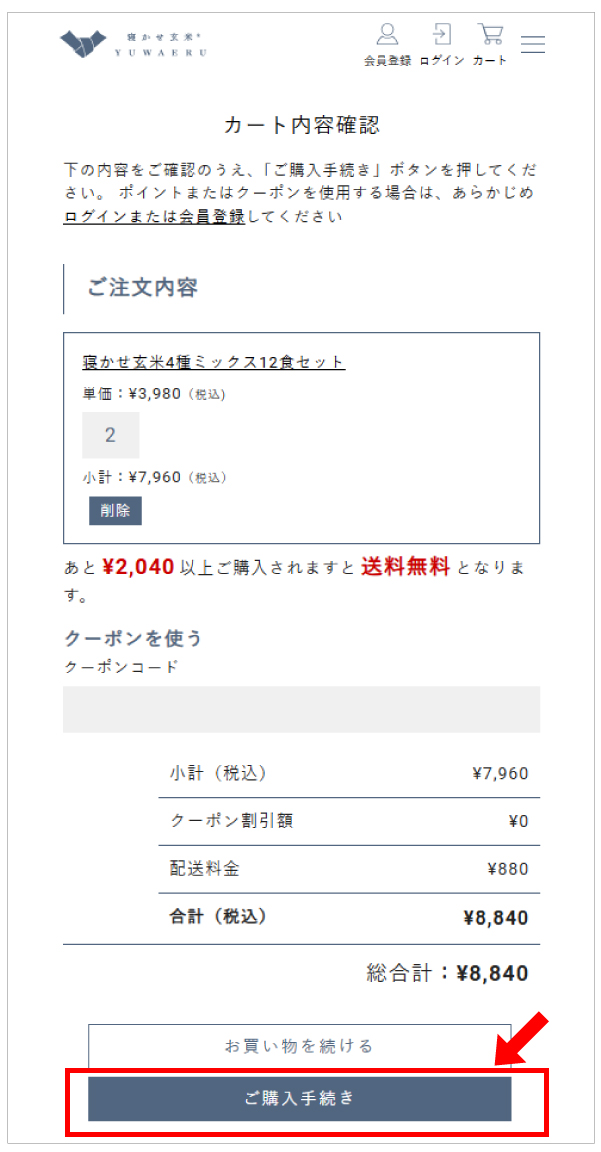Screen dimensions: 601x1152
Task: Click the red ¥2,040 amount
Action: (x=138, y=566)
